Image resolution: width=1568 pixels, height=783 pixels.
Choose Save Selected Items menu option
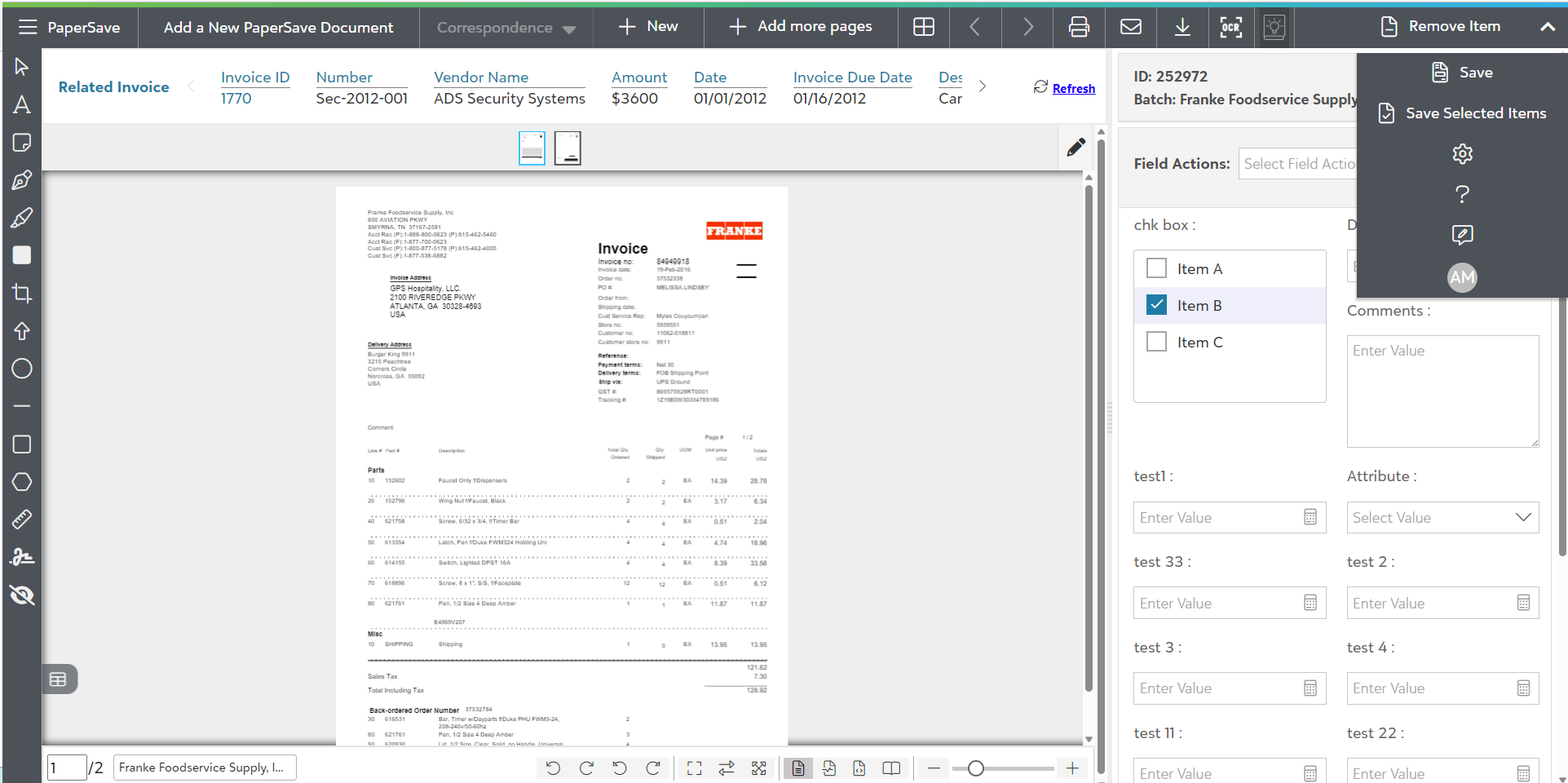pos(1463,113)
